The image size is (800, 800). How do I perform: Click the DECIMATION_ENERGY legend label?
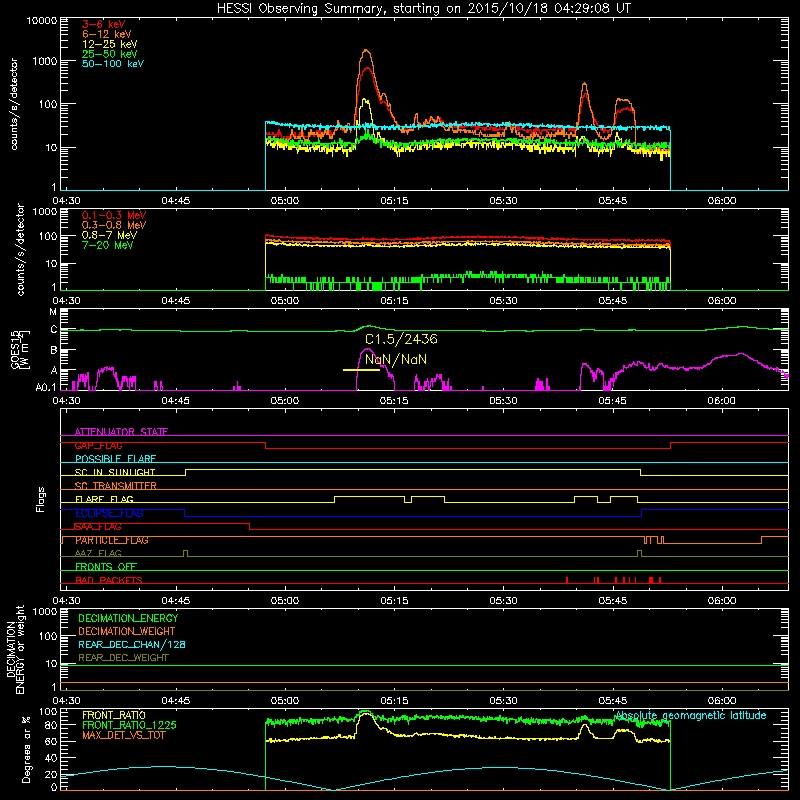(x=128, y=618)
